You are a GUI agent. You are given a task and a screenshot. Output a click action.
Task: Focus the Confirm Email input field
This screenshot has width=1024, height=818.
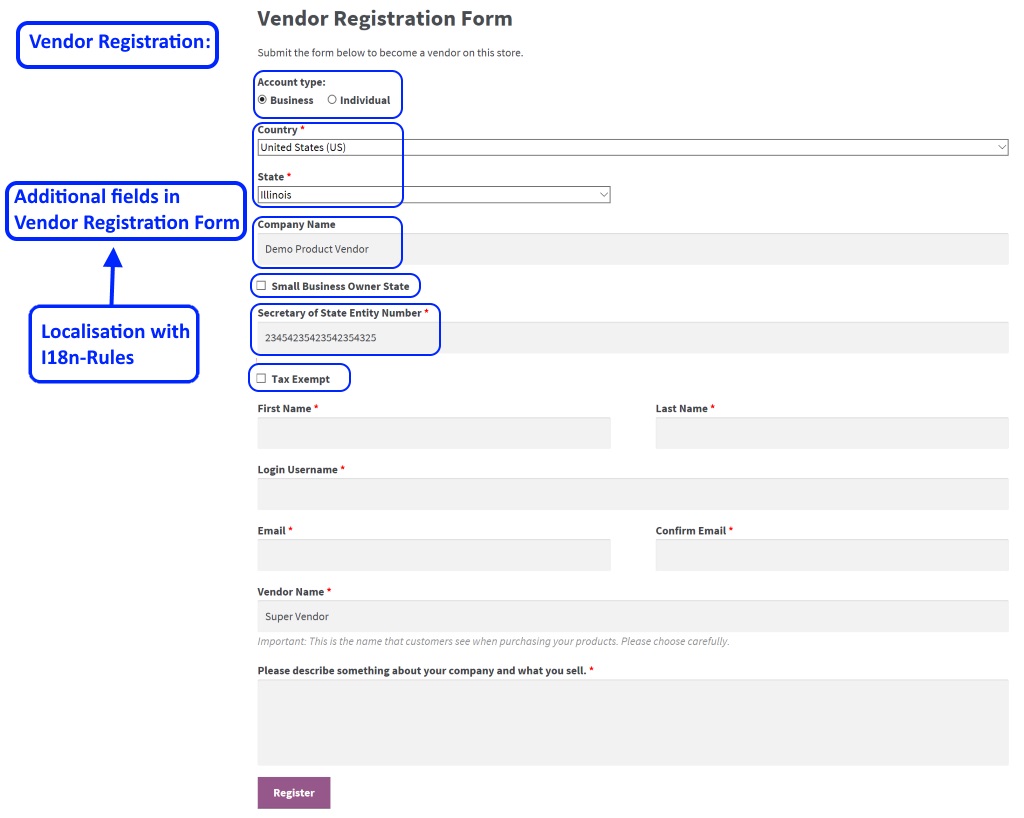pos(832,555)
